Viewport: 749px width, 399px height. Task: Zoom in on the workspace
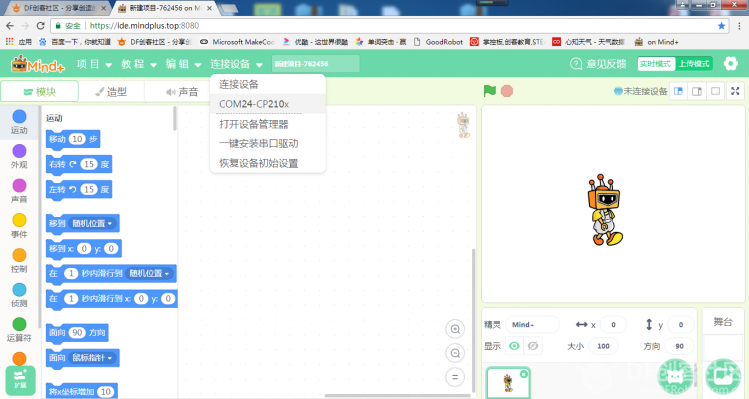(455, 329)
